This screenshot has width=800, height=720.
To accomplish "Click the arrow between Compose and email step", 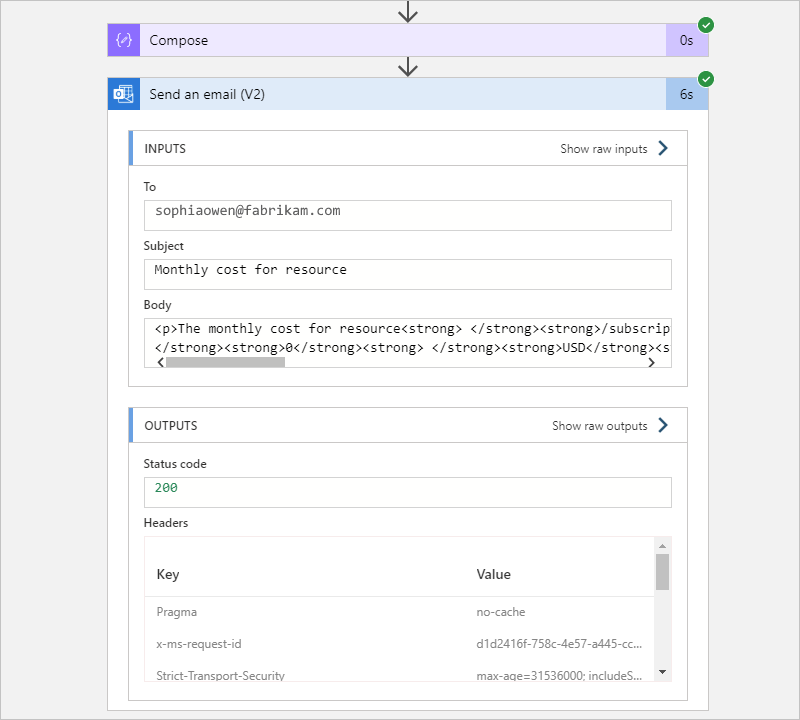I will point(408,66).
